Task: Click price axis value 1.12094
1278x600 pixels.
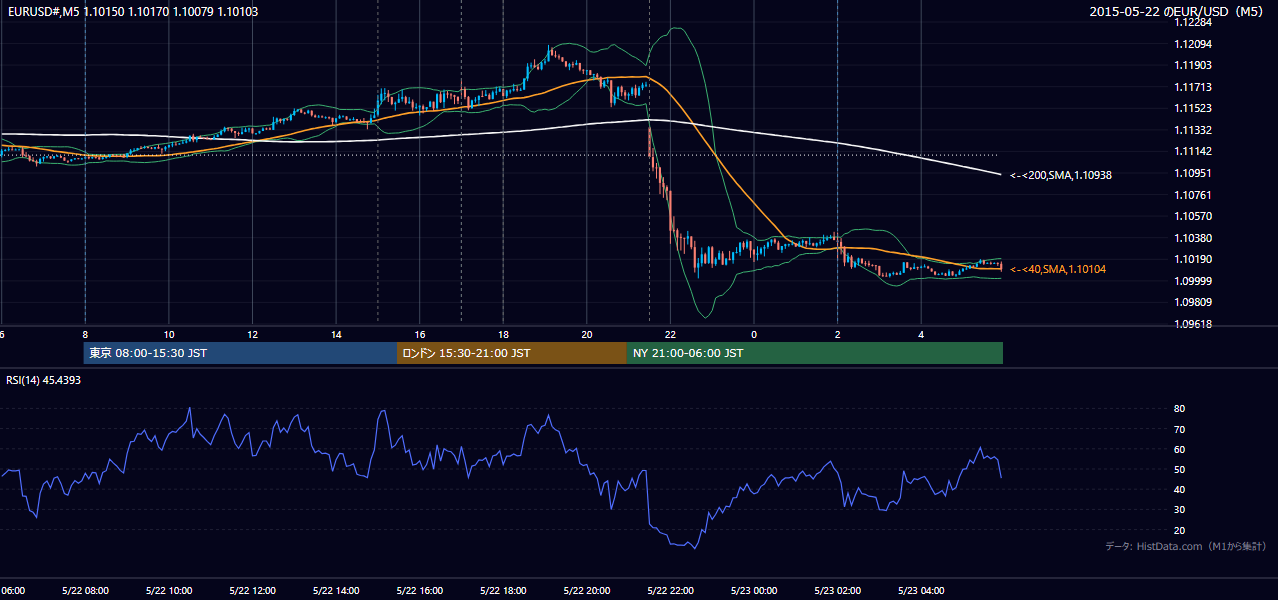Action: coord(1194,44)
